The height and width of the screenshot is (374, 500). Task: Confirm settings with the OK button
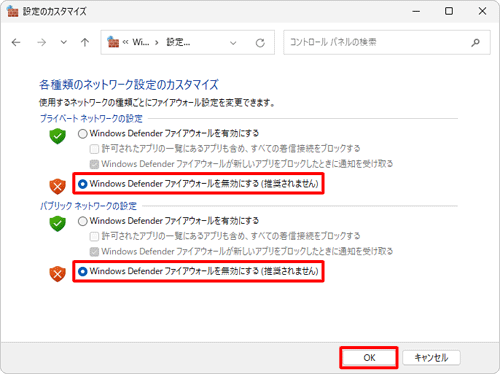click(369, 358)
